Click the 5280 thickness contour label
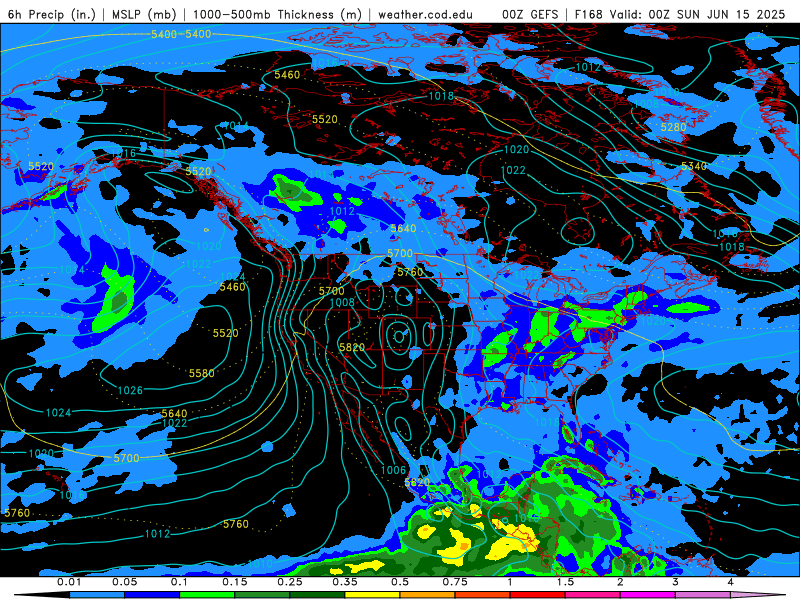 pyautogui.click(x=673, y=127)
